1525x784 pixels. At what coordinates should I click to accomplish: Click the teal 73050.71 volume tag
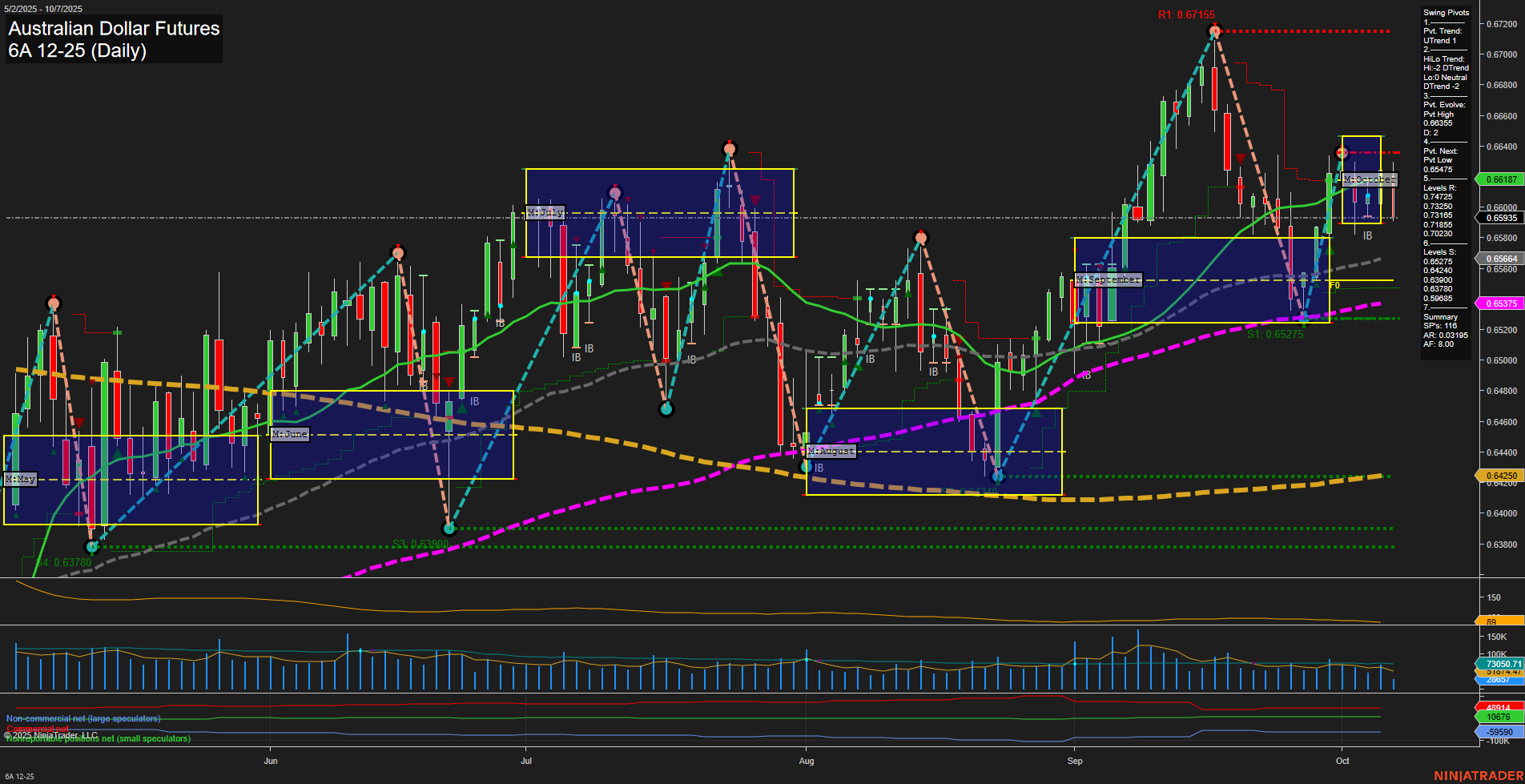click(x=1499, y=664)
